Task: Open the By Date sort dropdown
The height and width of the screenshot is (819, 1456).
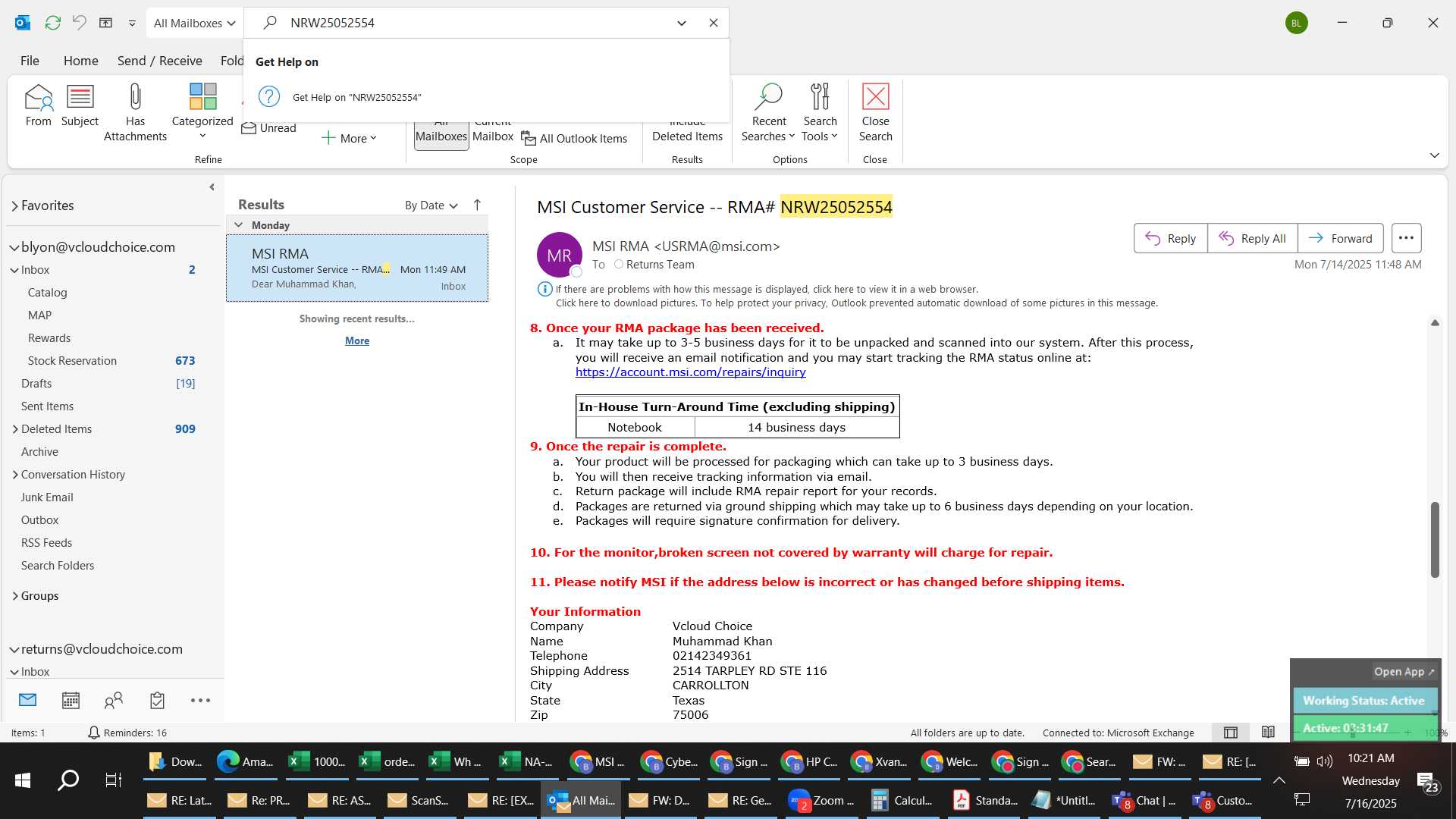Action: click(431, 206)
